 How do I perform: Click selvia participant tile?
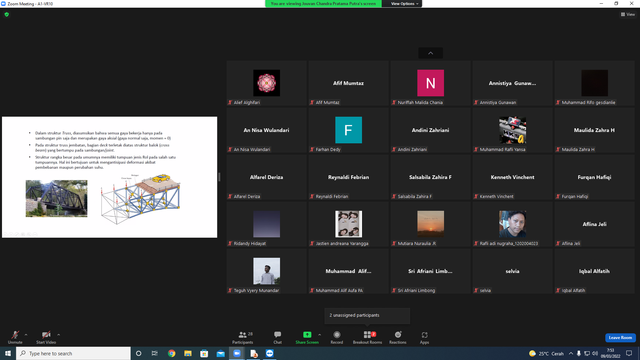coord(512,271)
